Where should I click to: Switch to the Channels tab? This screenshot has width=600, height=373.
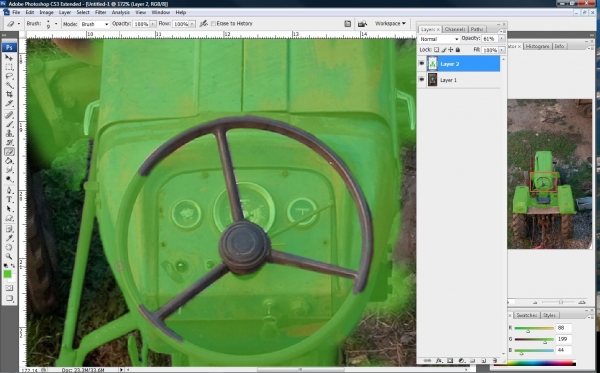tap(455, 29)
